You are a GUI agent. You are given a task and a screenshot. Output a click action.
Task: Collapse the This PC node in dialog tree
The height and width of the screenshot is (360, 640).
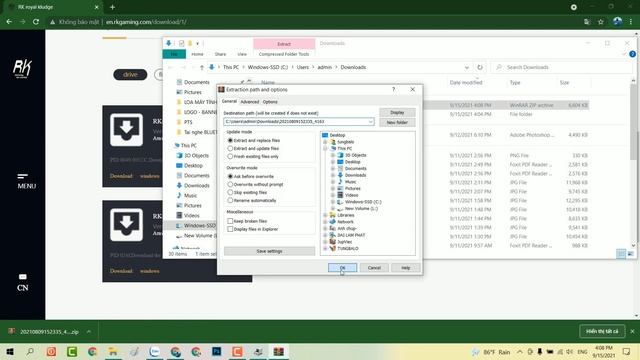[325, 149]
